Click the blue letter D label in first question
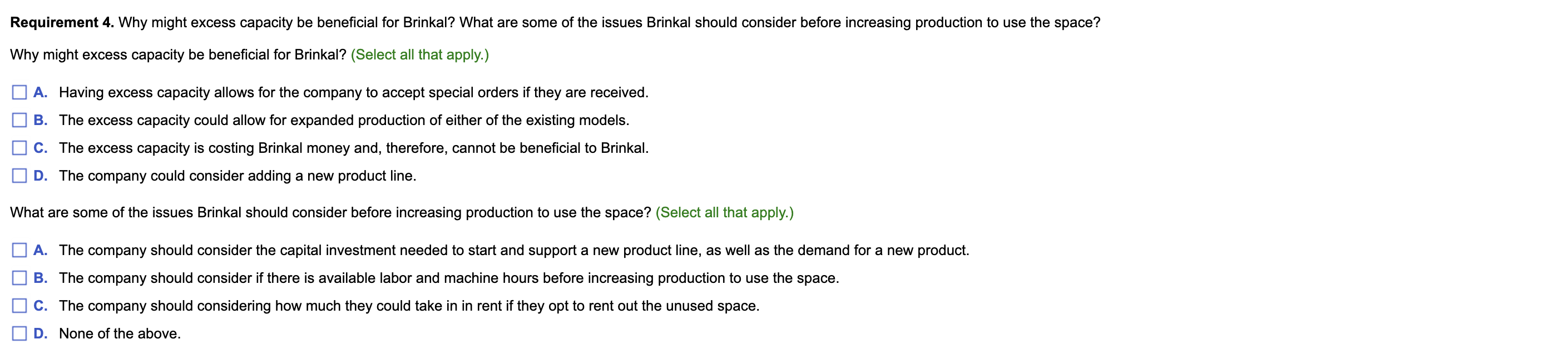This screenshot has width=1568, height=359. pos(40,177)
